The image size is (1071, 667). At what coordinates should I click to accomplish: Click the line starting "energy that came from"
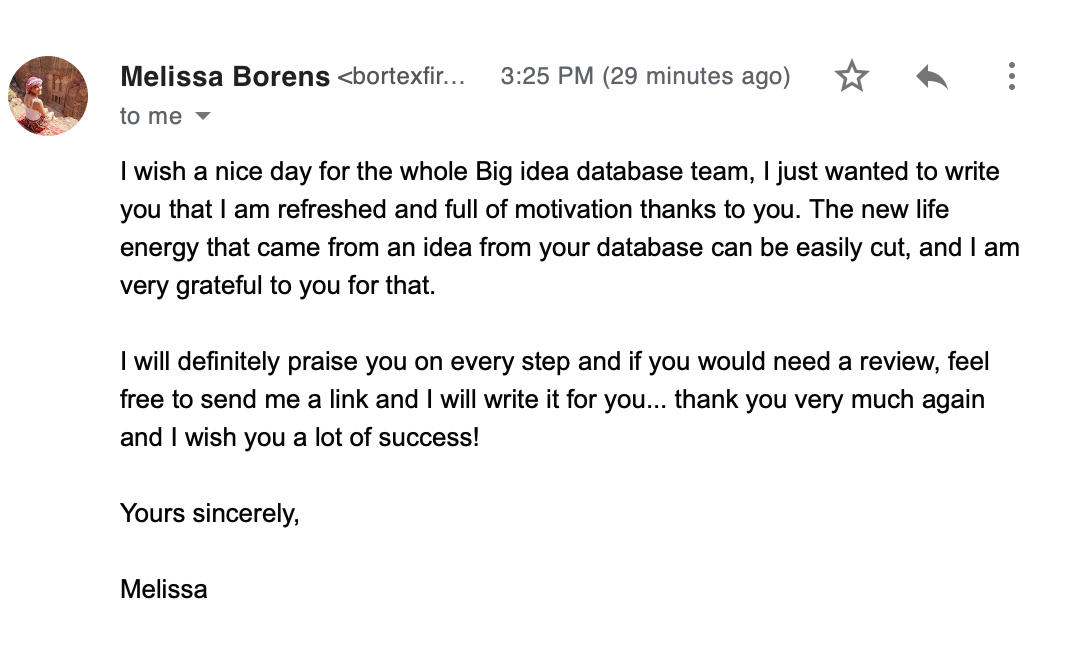click(570, 247)
